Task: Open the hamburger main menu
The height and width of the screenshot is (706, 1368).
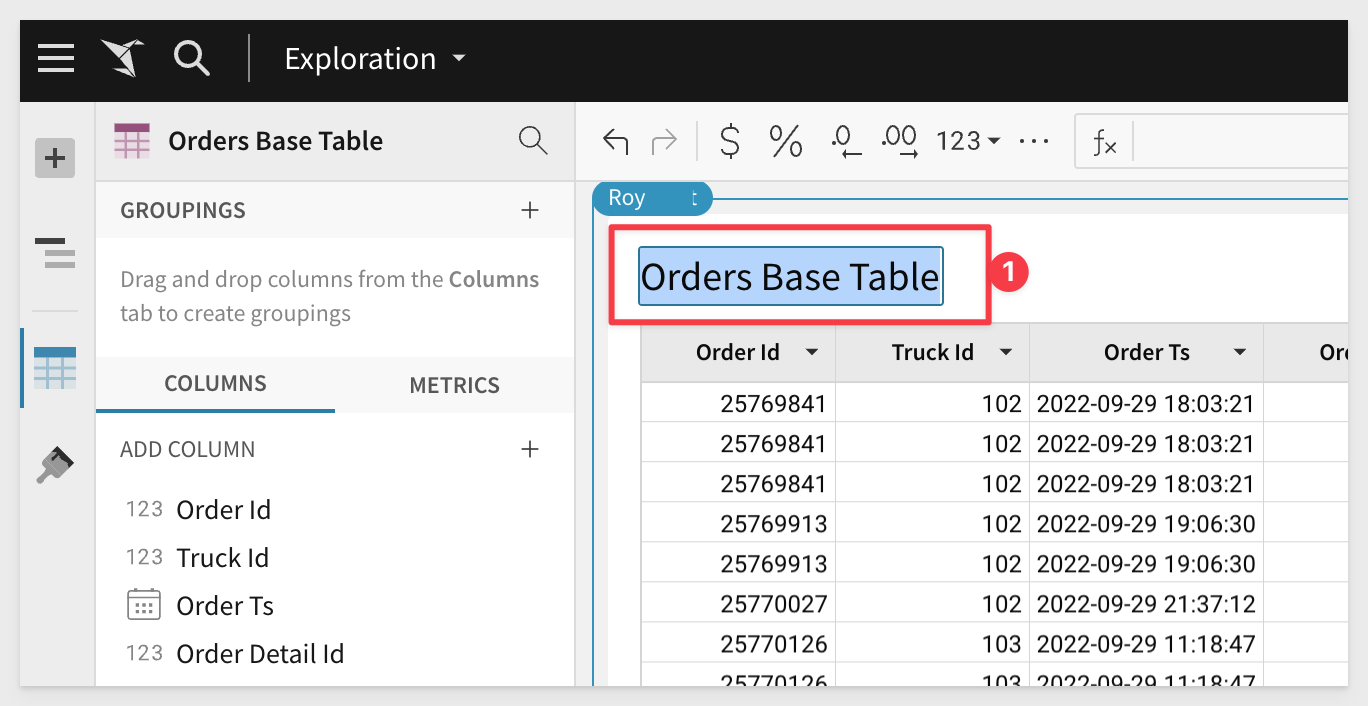Action: (x=56, y=59)
